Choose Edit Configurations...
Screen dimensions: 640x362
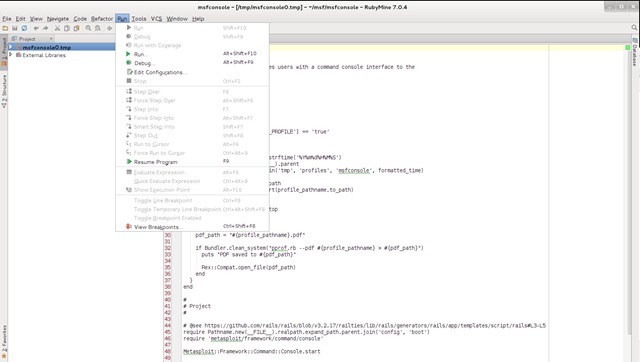click(192, 72)
